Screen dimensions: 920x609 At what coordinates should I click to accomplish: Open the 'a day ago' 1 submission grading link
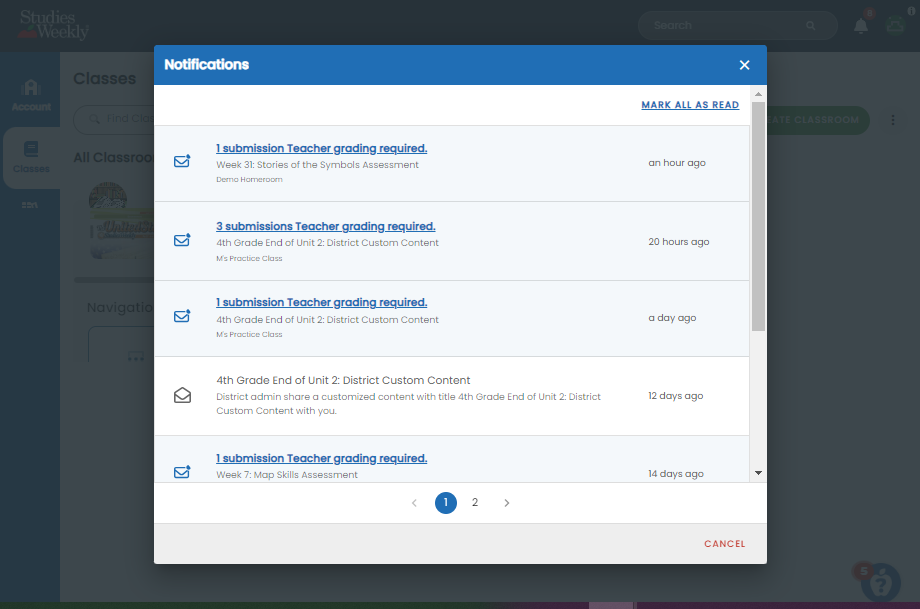click(x=322, y=303)
